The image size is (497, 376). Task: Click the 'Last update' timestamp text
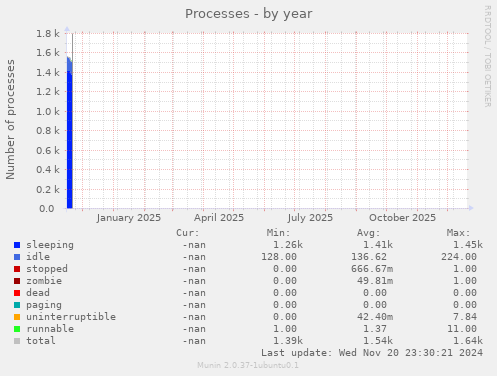(x=372, y=353)
